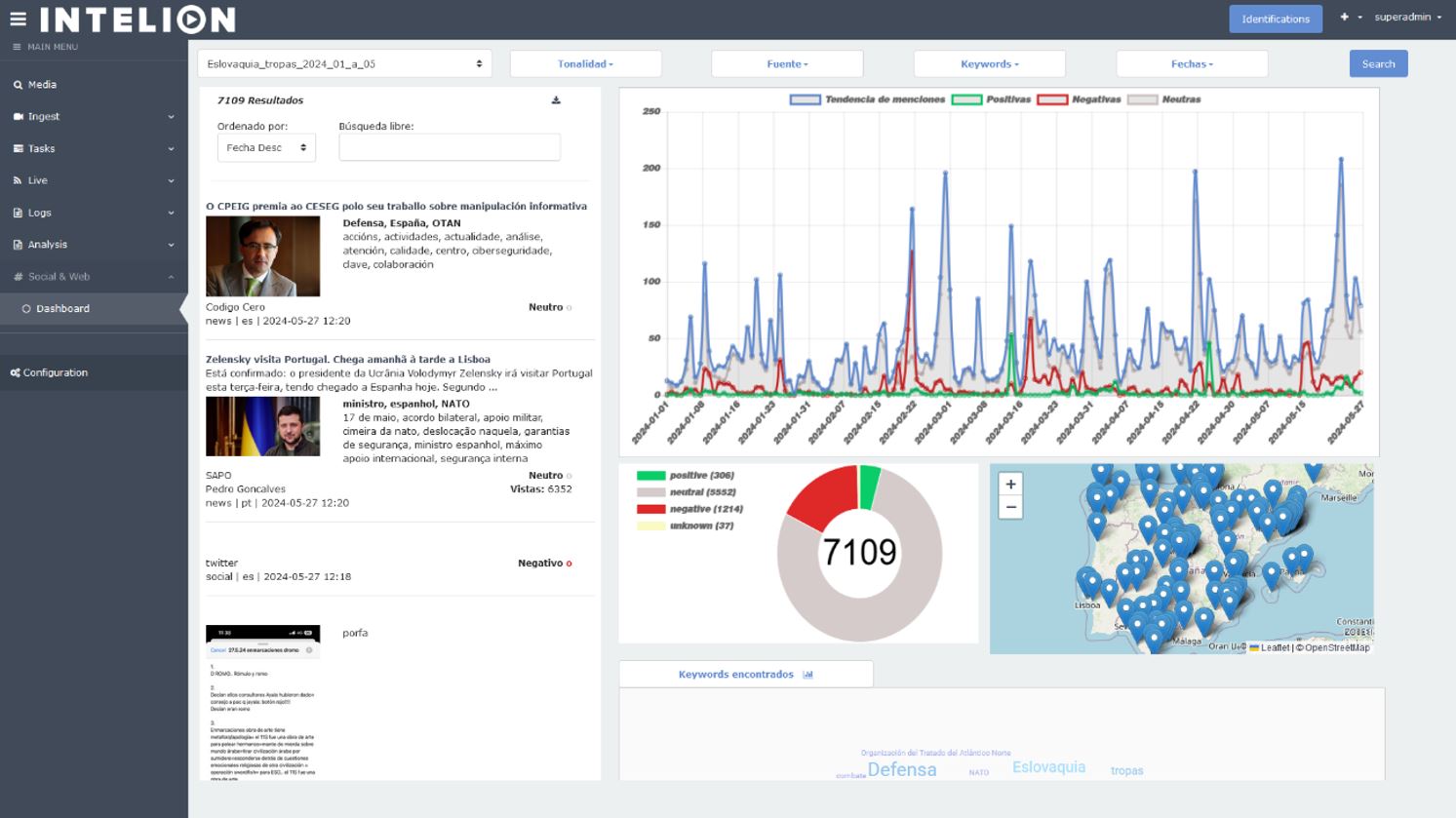Click the Search button
The height and width of the screenshot is (818, 1456).
(1378, 64)
